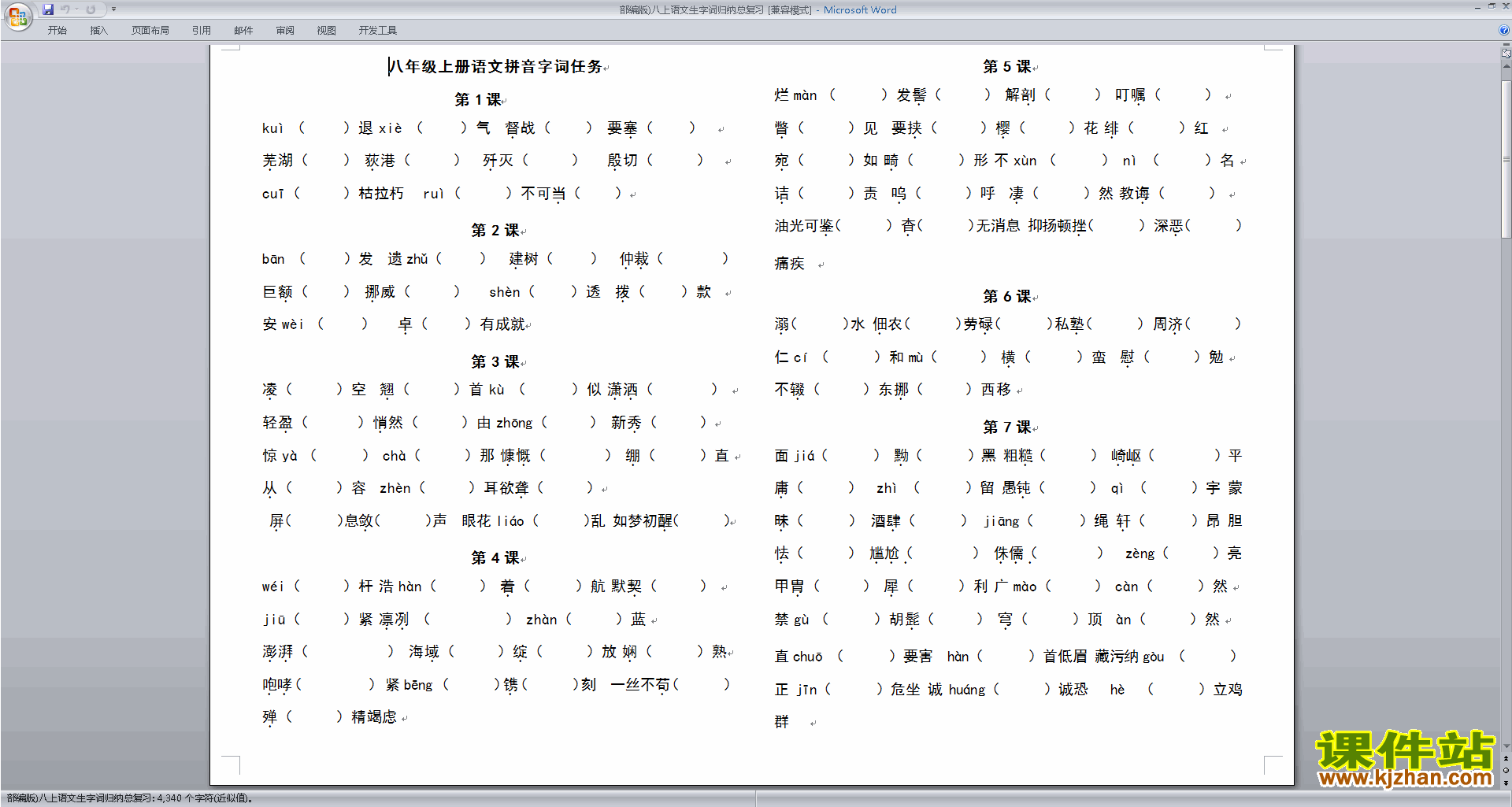
Task: Click the phrase 一丝不苟 in lesson 4
Action: click(x=640, y=685)
